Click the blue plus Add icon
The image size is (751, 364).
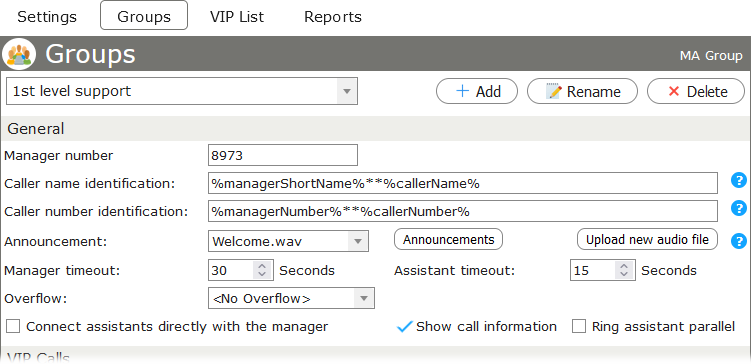click(462, 91)
